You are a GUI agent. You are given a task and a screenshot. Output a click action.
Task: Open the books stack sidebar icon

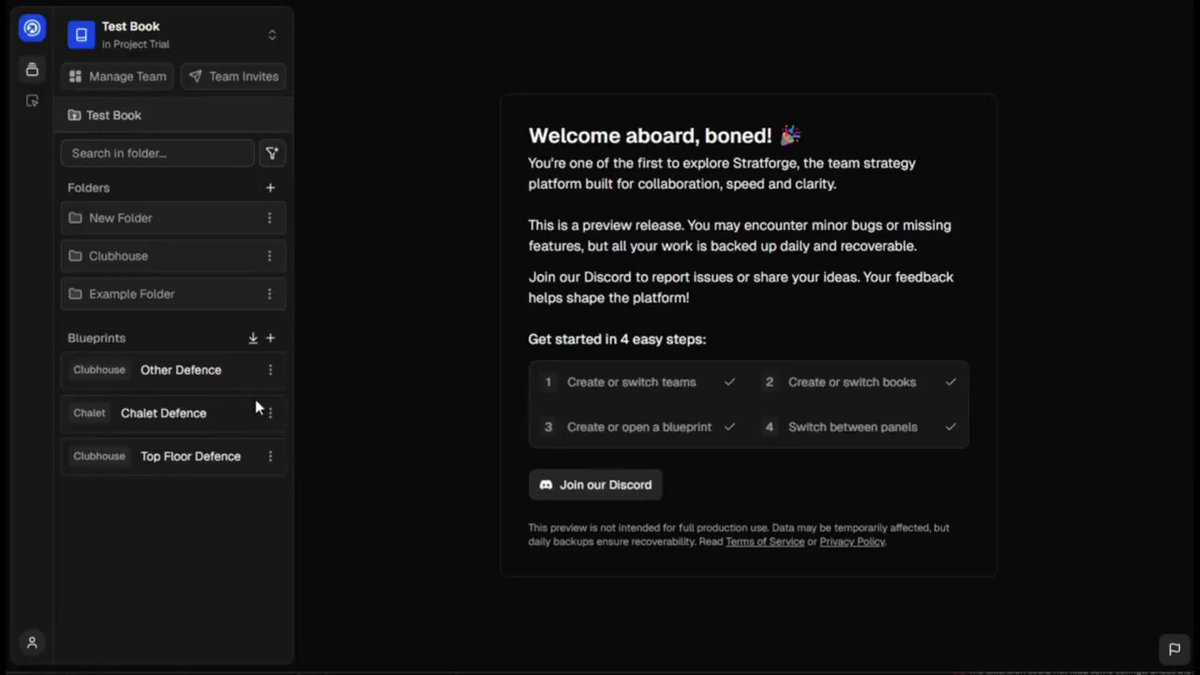pyautogui.click(x=32, y=69)
